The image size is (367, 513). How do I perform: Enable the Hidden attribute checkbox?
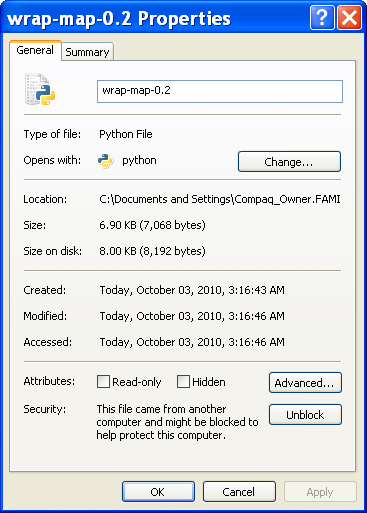183,382
